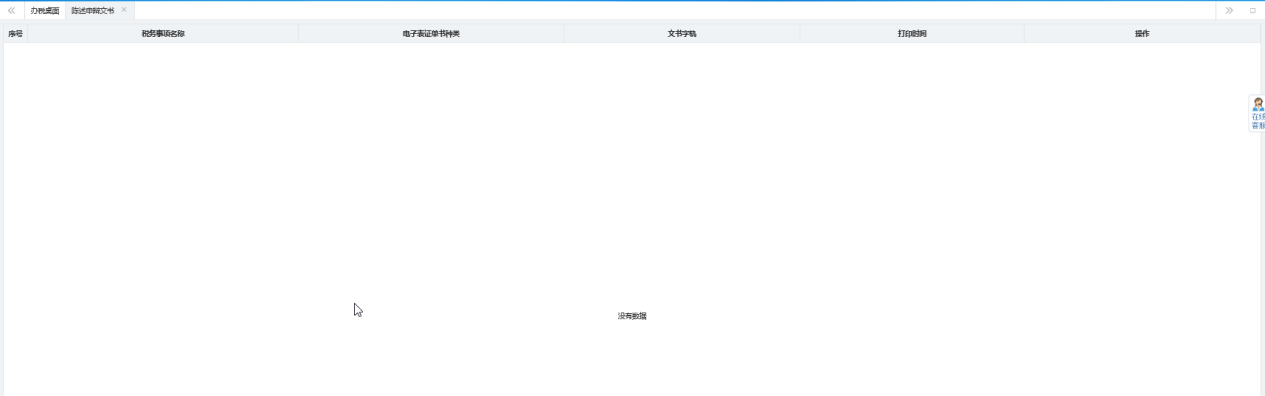Click the 没有数据 empty-table message
This screenshot has height=396, width=1265.
point(632,316)
